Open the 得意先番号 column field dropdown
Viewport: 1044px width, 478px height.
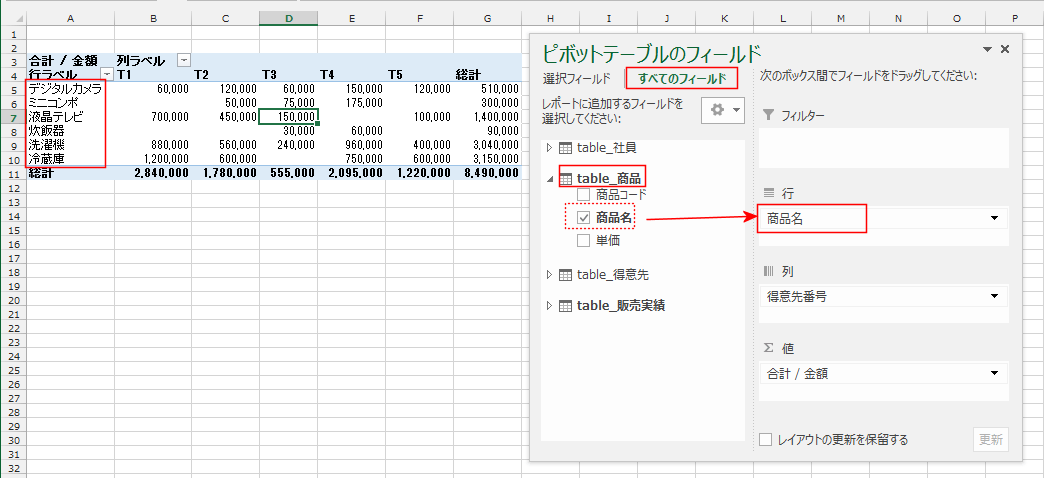pos(995,296)
